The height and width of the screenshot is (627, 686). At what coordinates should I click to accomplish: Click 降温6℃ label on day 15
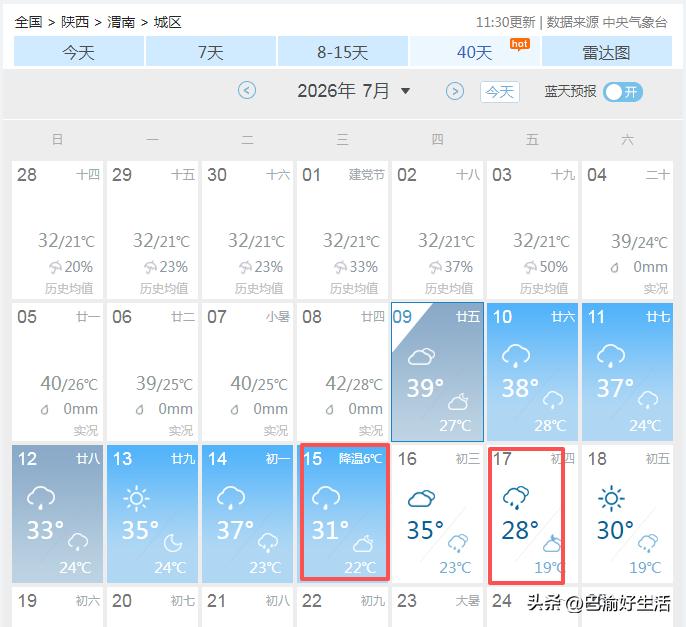click(x=361, y=459)
